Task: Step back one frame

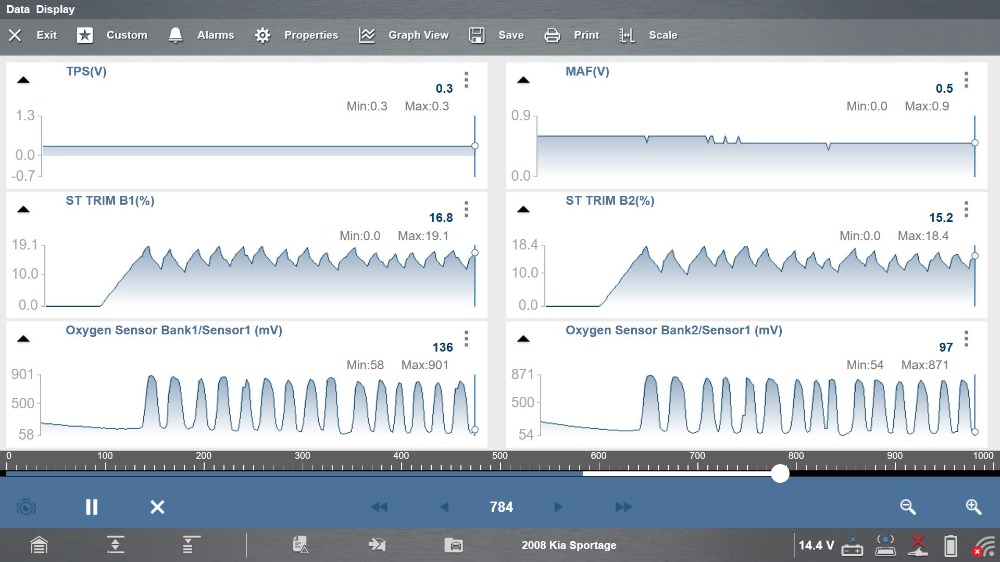Action: click(x=445, y=507)
